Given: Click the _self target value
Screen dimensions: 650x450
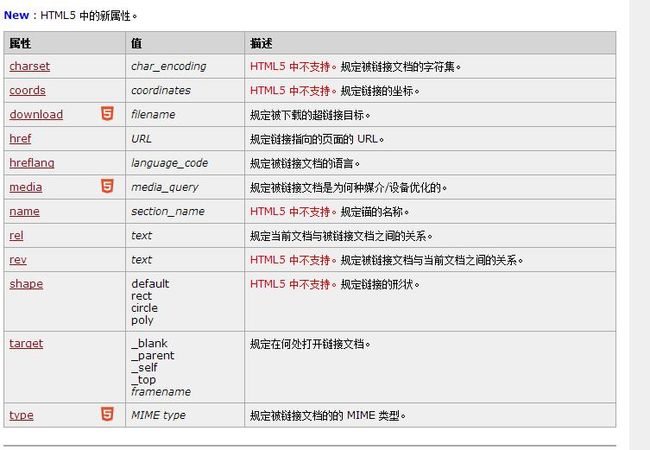Looking at the screenshot, I should click(144, 368).
